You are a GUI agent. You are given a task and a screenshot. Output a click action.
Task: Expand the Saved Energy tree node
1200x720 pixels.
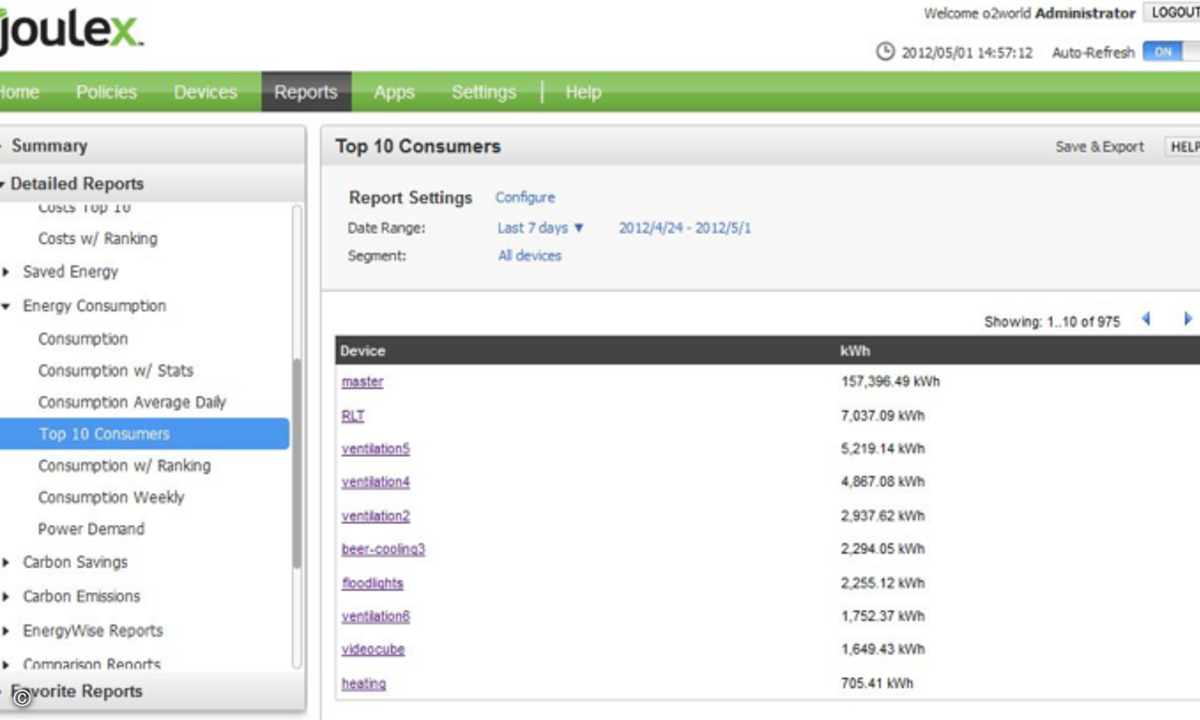click(x=6, y=272)
